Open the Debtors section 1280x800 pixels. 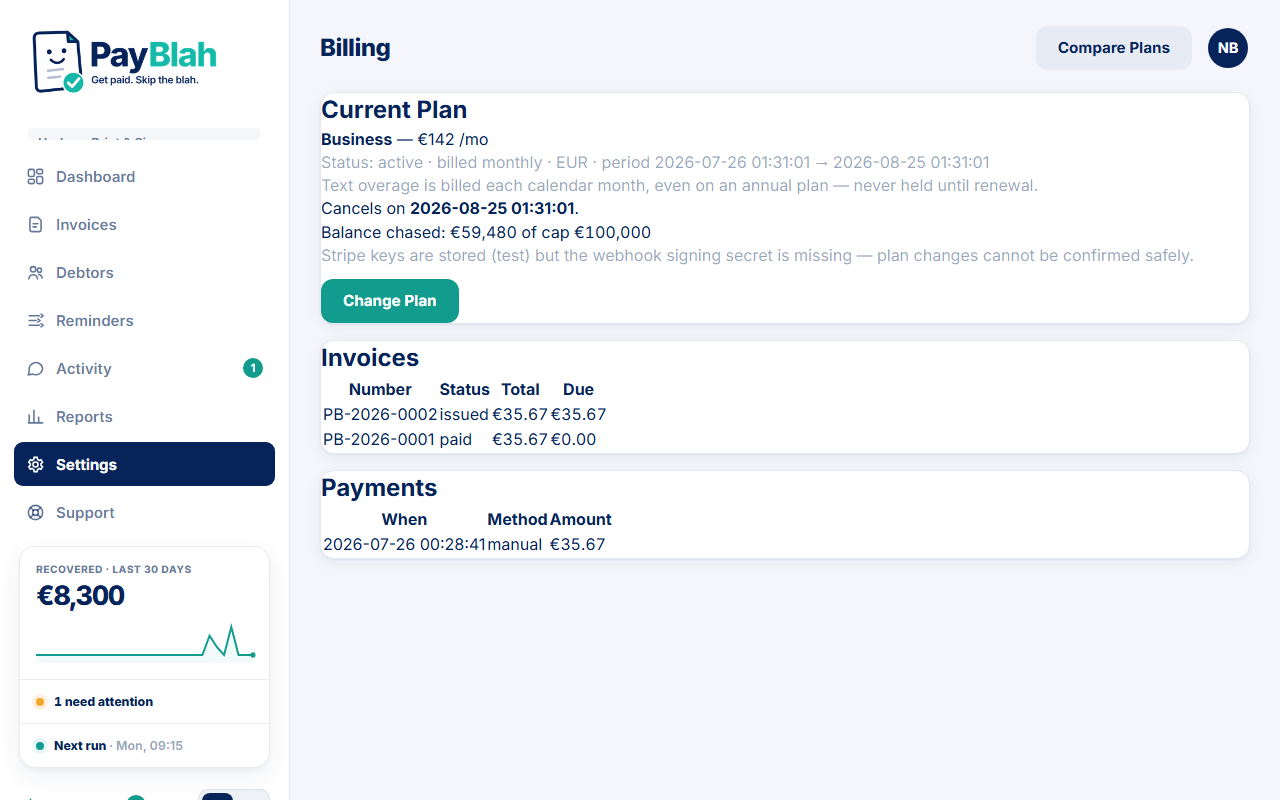pyautogui.click(x=144, y=273)
